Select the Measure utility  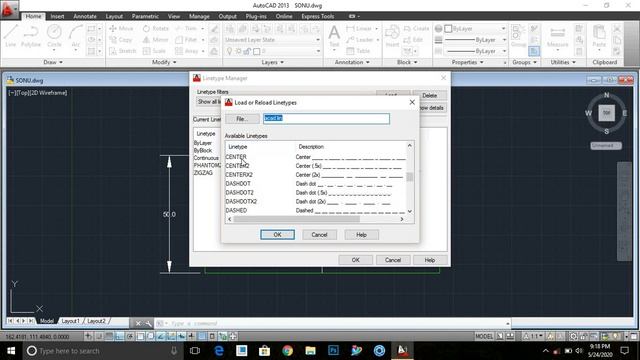(558, 37)
